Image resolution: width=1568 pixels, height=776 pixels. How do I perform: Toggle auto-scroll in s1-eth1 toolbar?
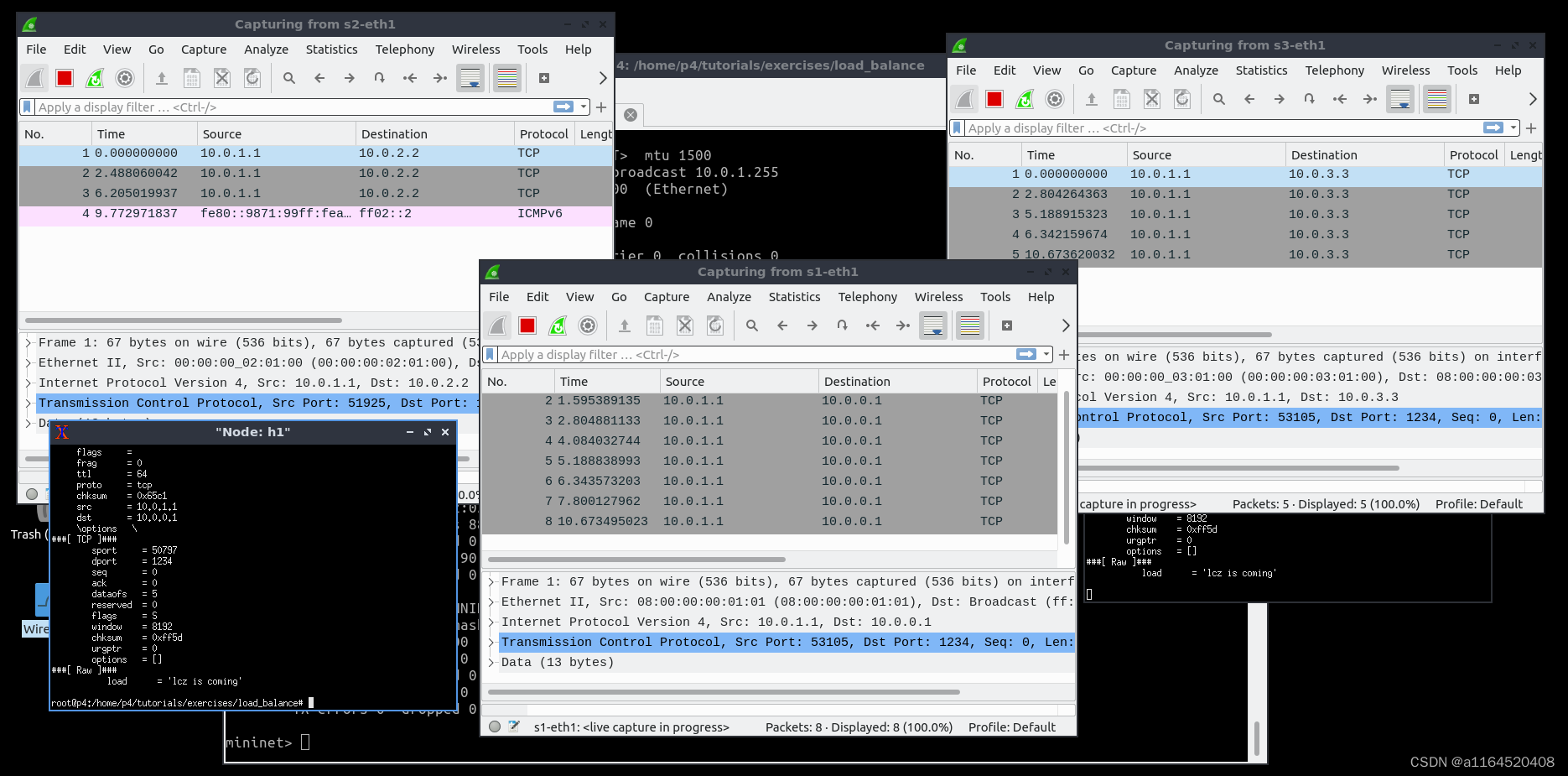[x=933, y=326]
